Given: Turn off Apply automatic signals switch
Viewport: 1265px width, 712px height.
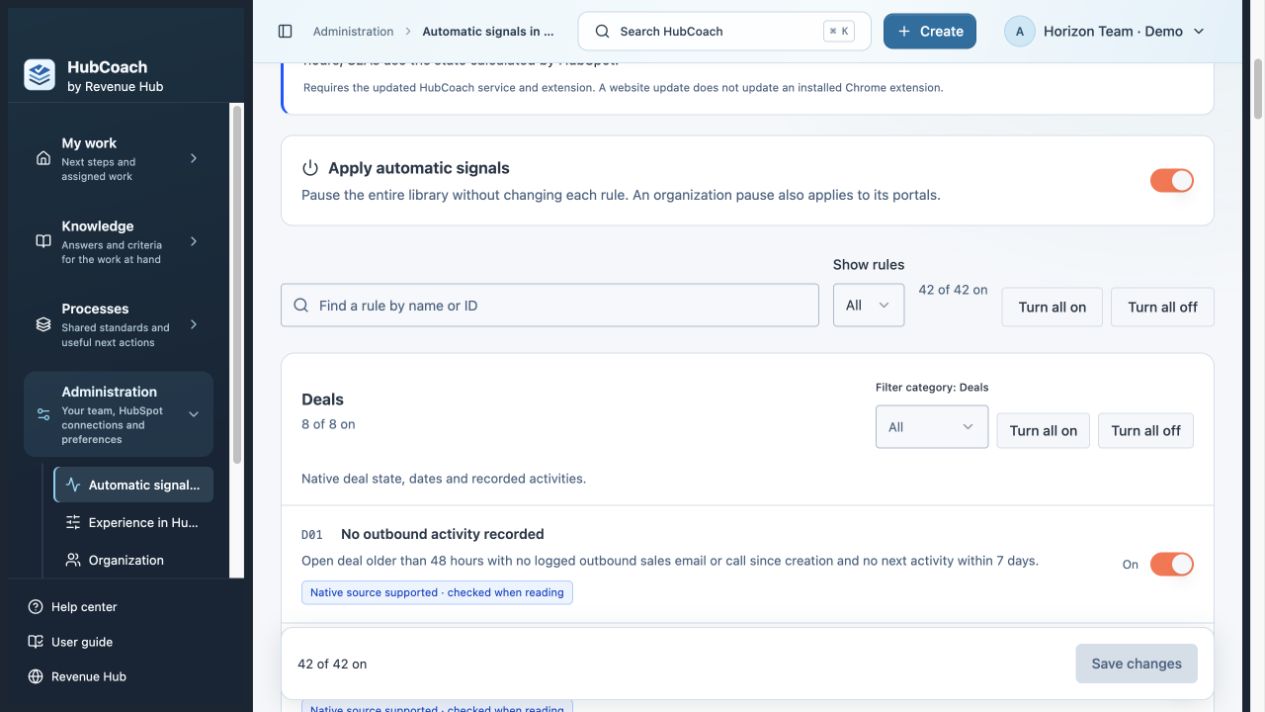Looking at the screenshot, I should 1171,181.
